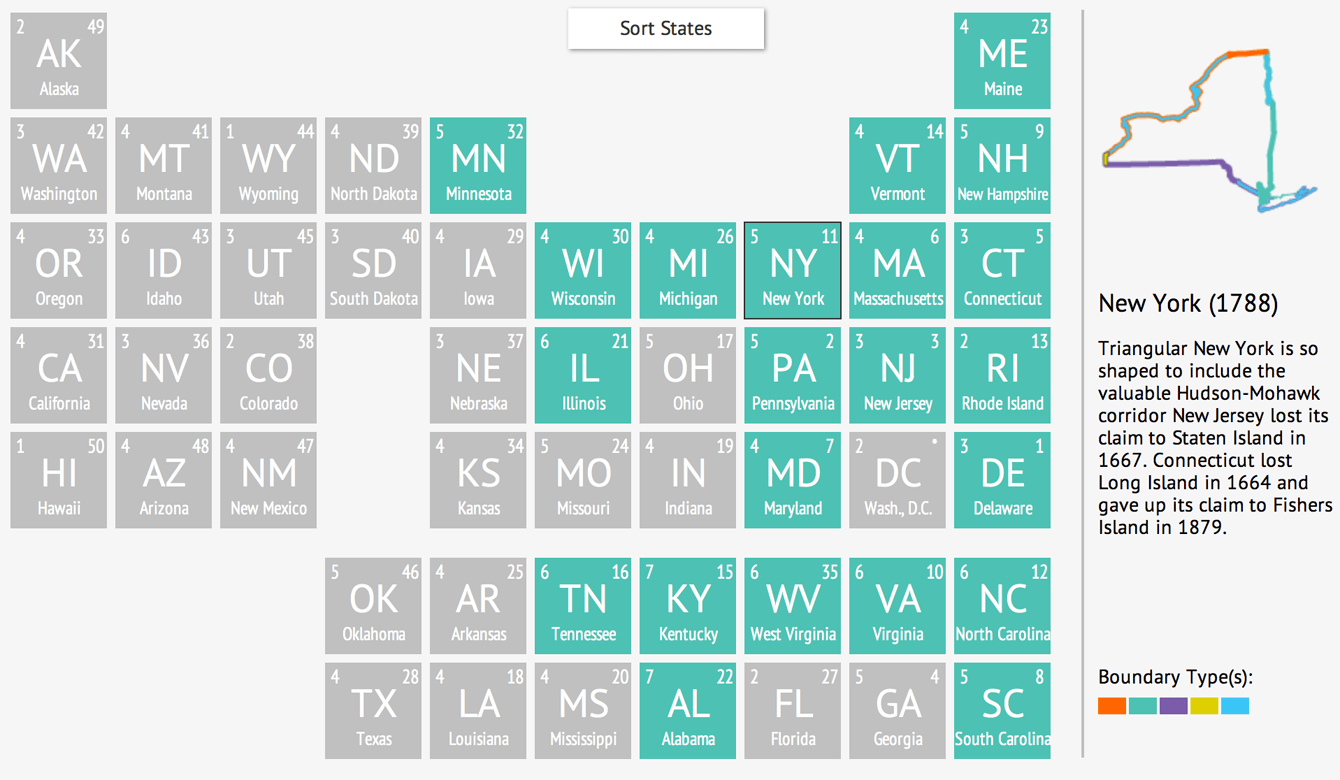
Task: Click the Boundary Type(s) label
Action: point(1175,677)
